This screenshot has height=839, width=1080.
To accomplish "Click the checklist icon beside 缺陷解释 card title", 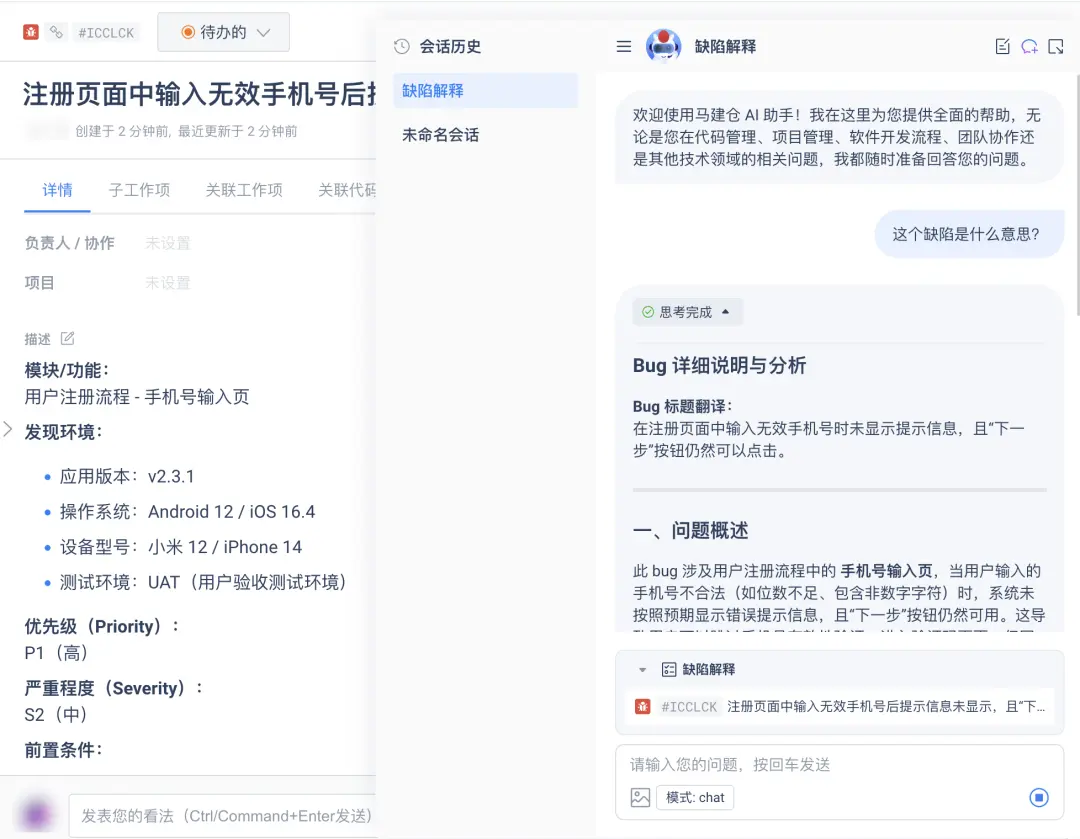I will 668,670.
